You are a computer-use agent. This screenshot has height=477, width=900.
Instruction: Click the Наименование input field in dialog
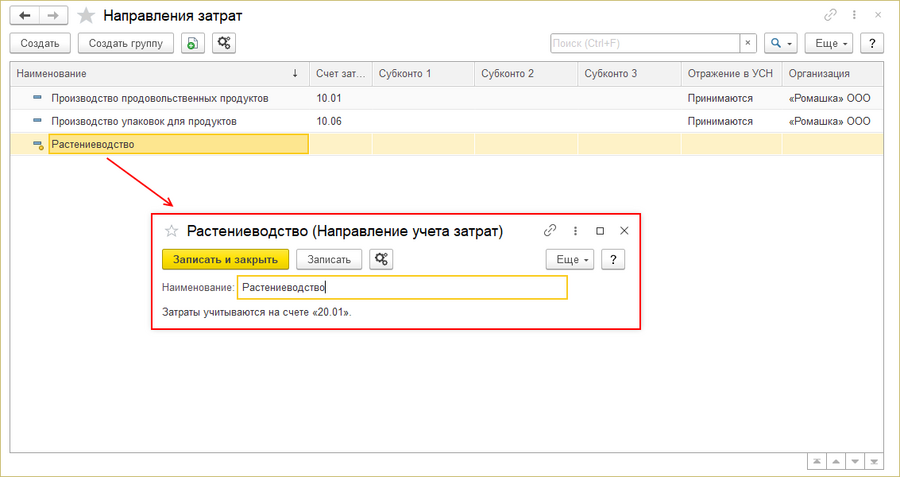402,288
